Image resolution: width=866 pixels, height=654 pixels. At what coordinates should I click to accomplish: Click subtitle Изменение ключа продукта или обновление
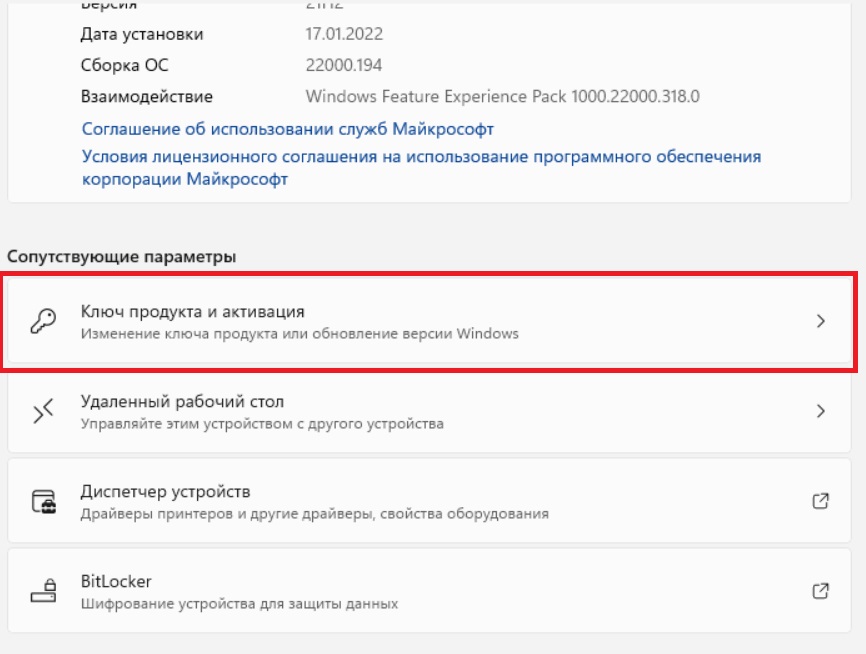pos(300,334)
